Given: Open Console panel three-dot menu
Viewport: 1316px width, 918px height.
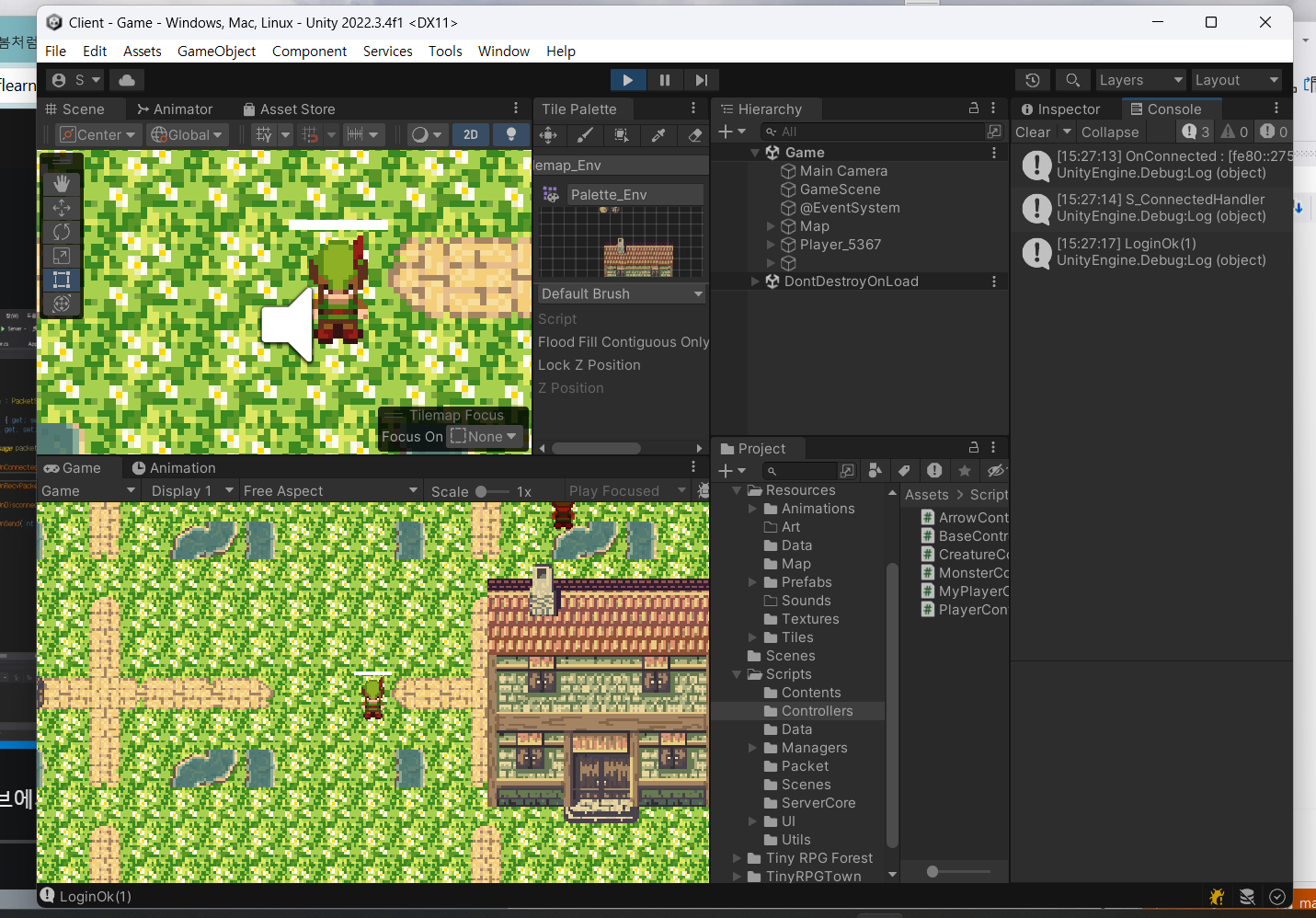Looking at the screenshot, I should 1276,109.
